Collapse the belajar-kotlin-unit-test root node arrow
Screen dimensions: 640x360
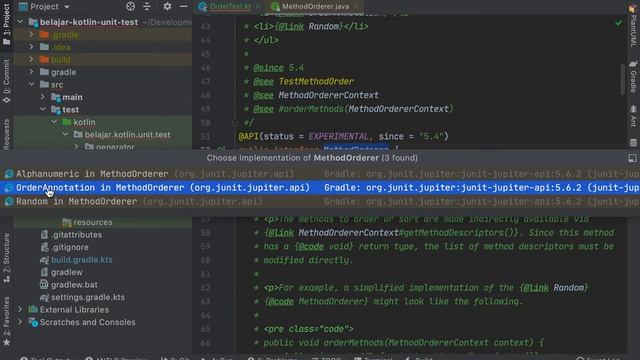[20, 22]
